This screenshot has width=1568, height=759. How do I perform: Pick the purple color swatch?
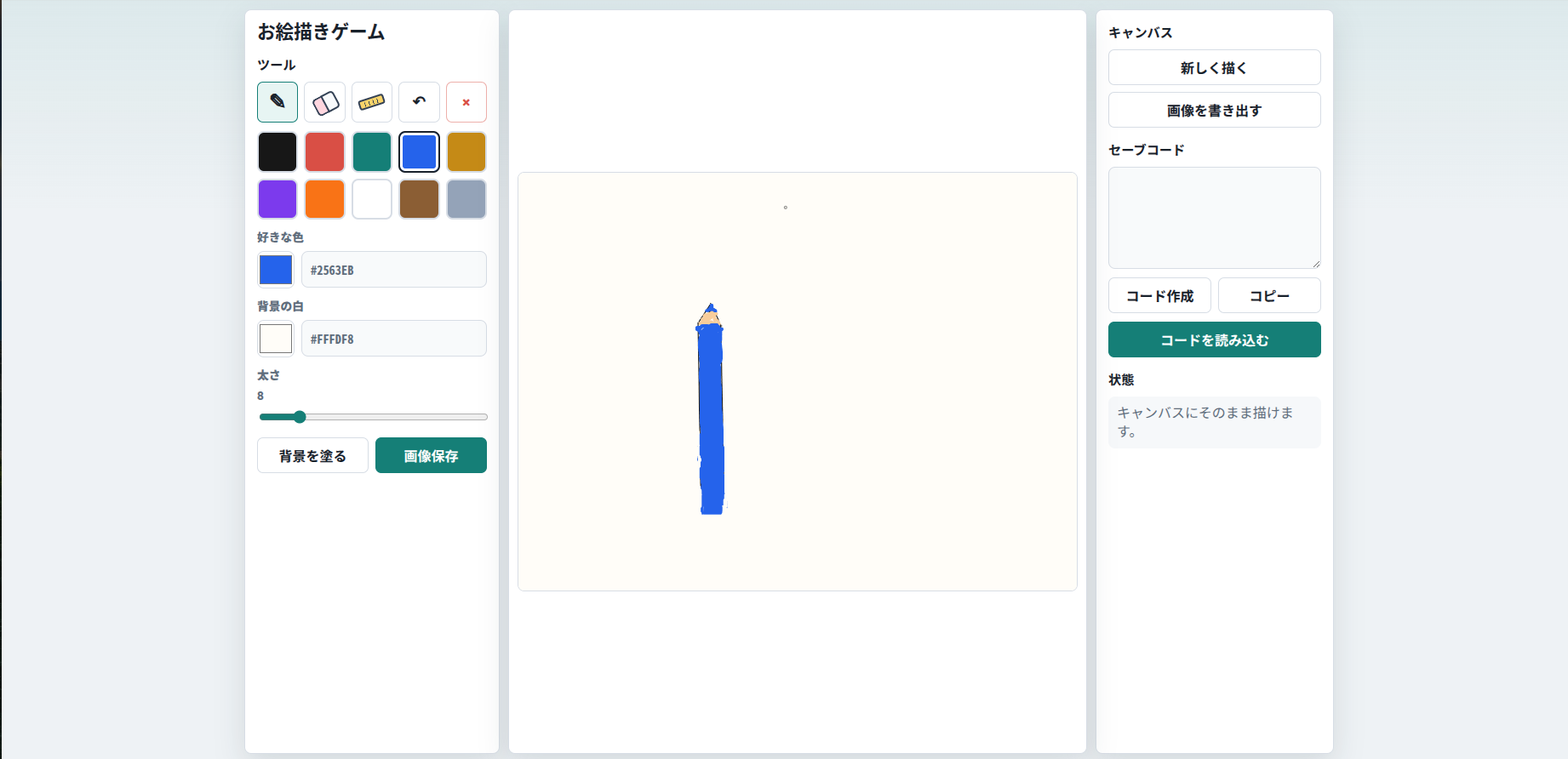[278, 199]
